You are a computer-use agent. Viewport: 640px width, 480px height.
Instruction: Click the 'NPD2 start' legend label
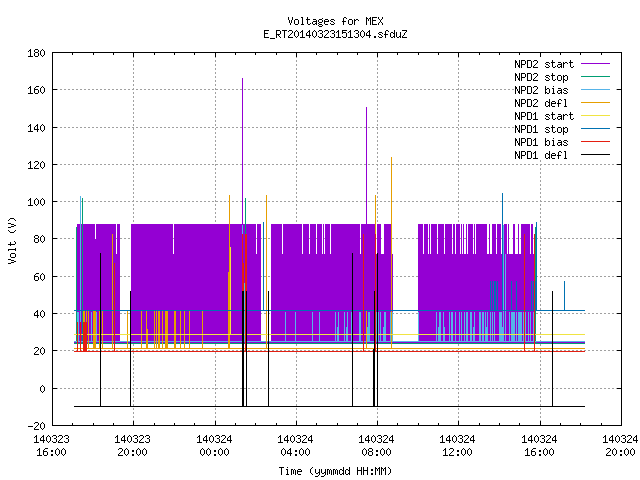point(544,64)
